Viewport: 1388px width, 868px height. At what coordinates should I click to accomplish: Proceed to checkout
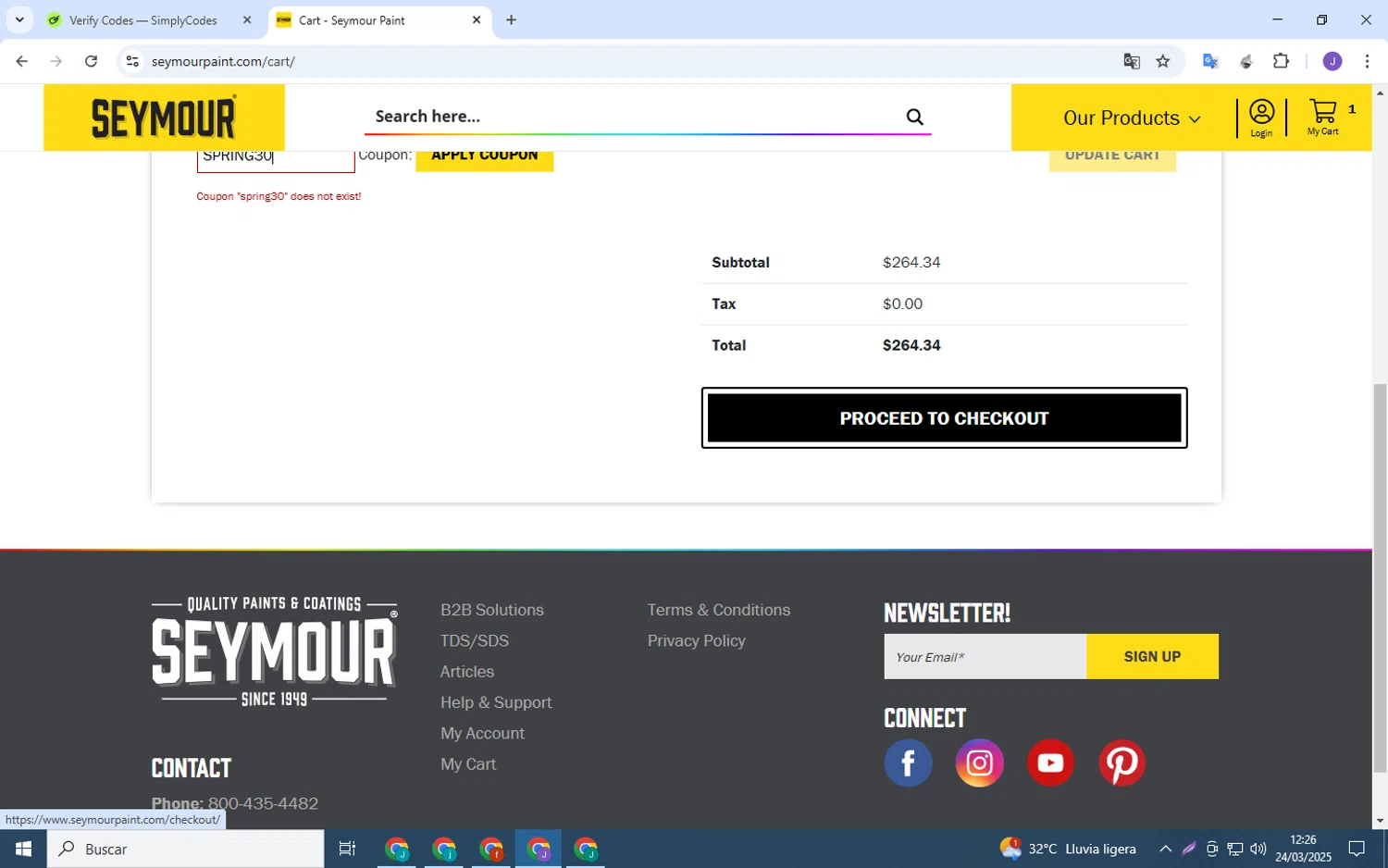click(944, 418)
